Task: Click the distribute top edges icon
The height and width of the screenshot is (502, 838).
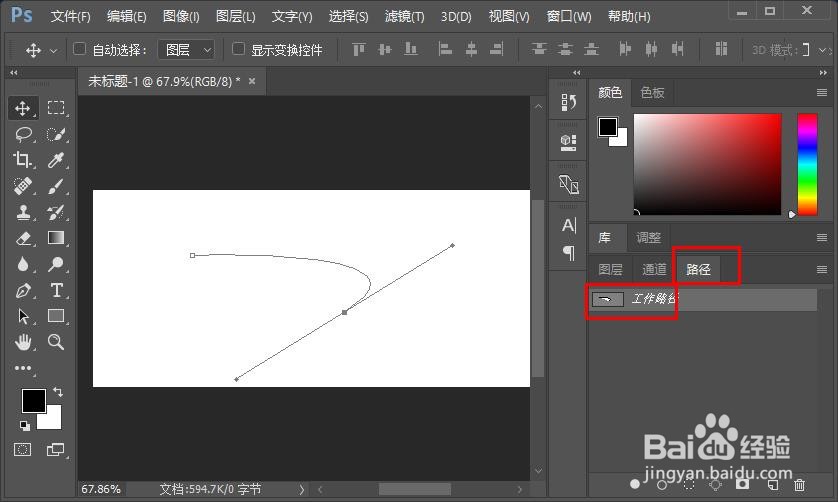Action: point(539,50)
